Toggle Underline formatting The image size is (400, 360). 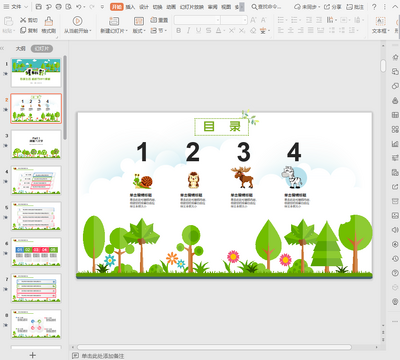pyautogui.click(x=199, y=31)
